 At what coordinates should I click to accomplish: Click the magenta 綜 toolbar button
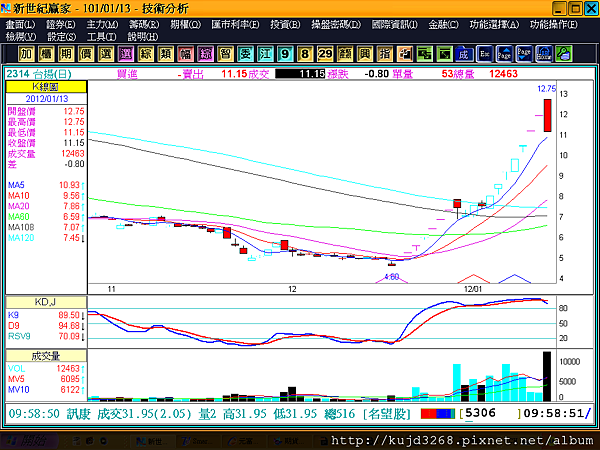[x=205, y=54]
